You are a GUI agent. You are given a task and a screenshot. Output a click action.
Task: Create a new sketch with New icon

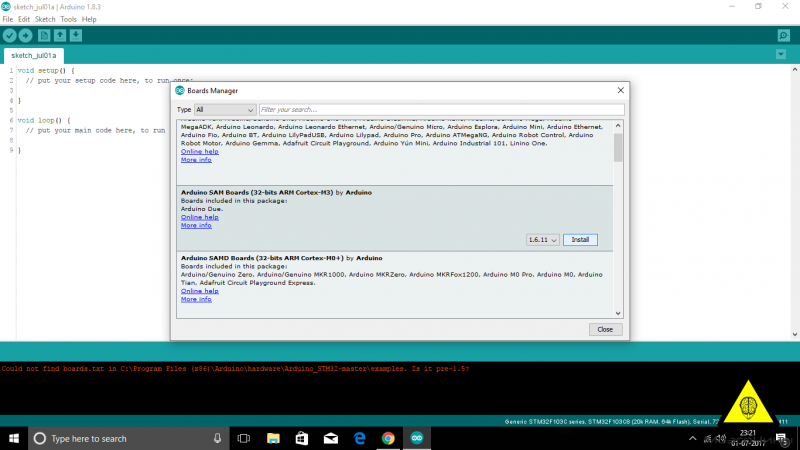44,35
